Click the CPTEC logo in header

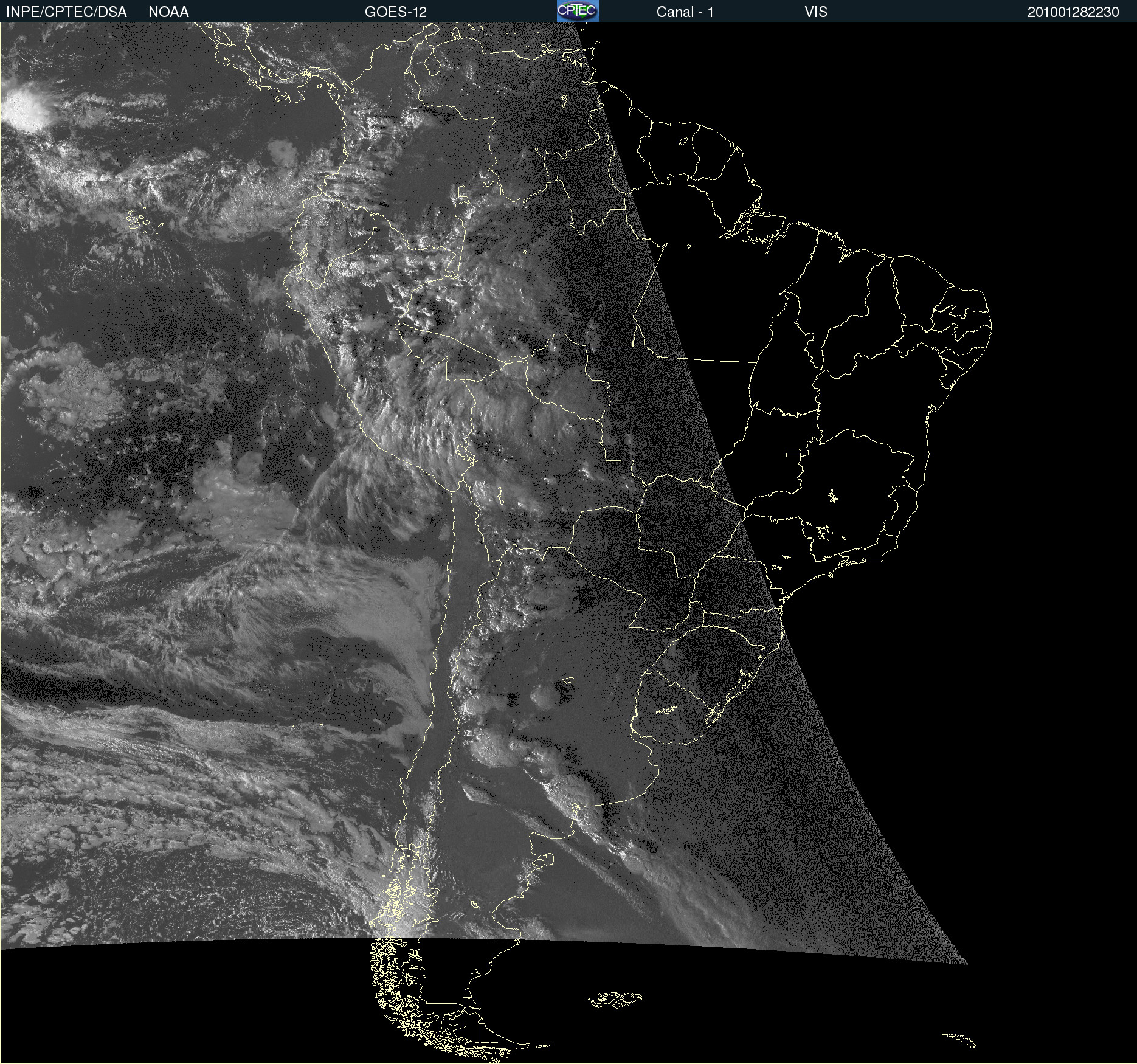578,11
